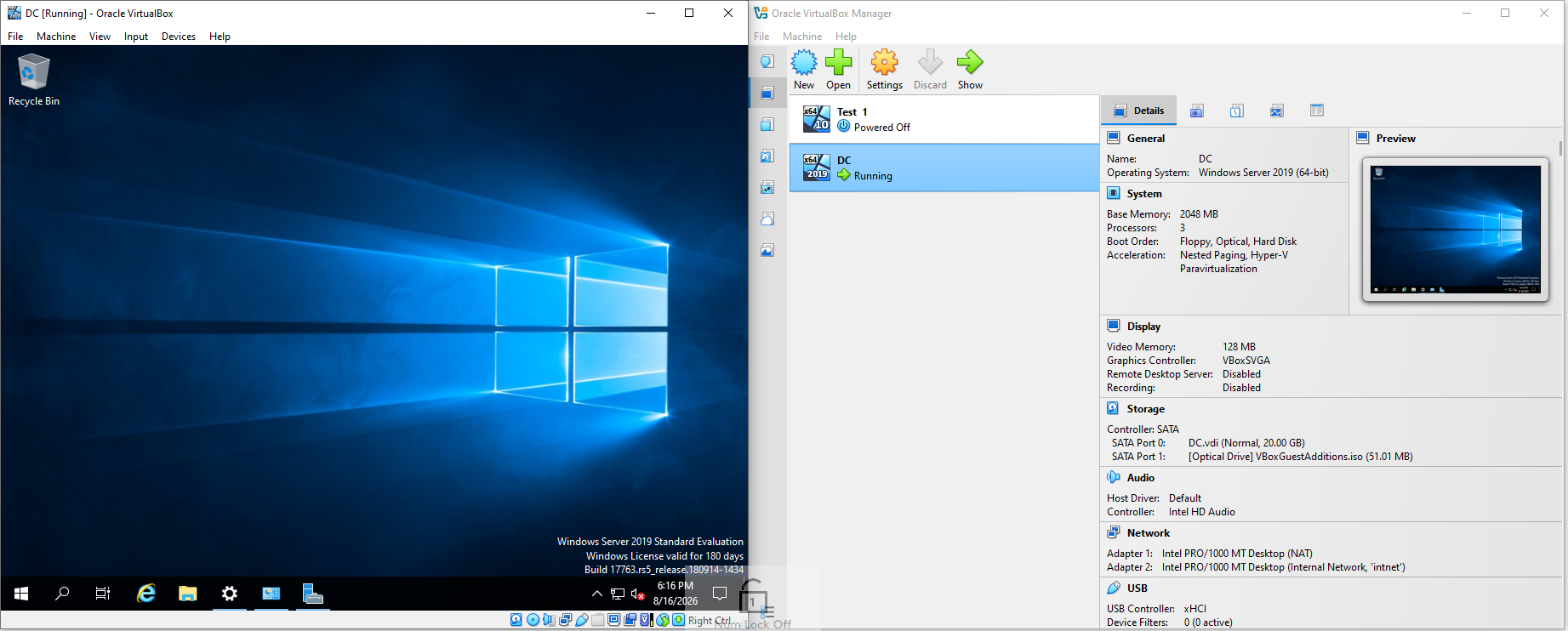Open the Help menu in VirtualBox Manager
This screenshot has width=1568, height=631.
click(846, 37)
